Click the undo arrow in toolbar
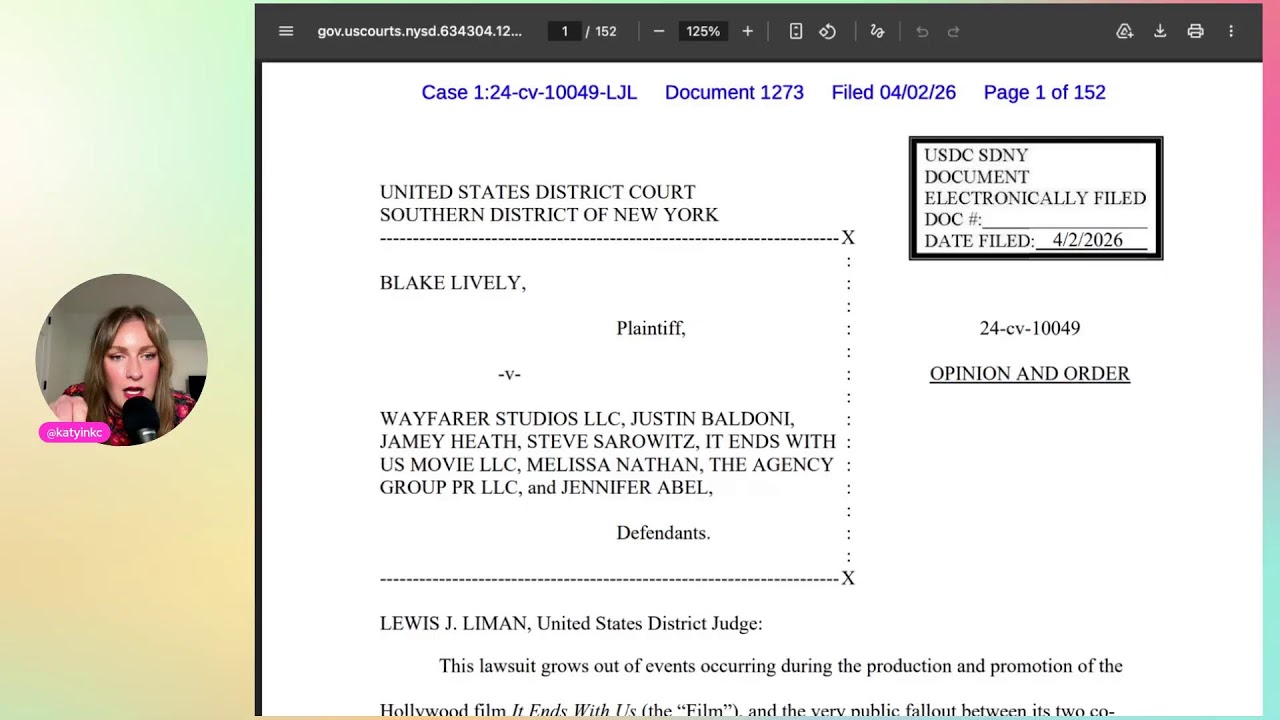The height and width of the screenshot is (720, 1280). [922, 31]
